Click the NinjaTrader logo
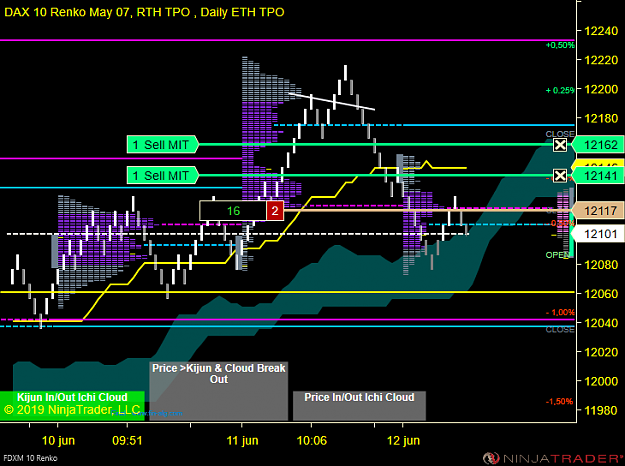Screen dimensions: 625x466 [x=553, y=458]
